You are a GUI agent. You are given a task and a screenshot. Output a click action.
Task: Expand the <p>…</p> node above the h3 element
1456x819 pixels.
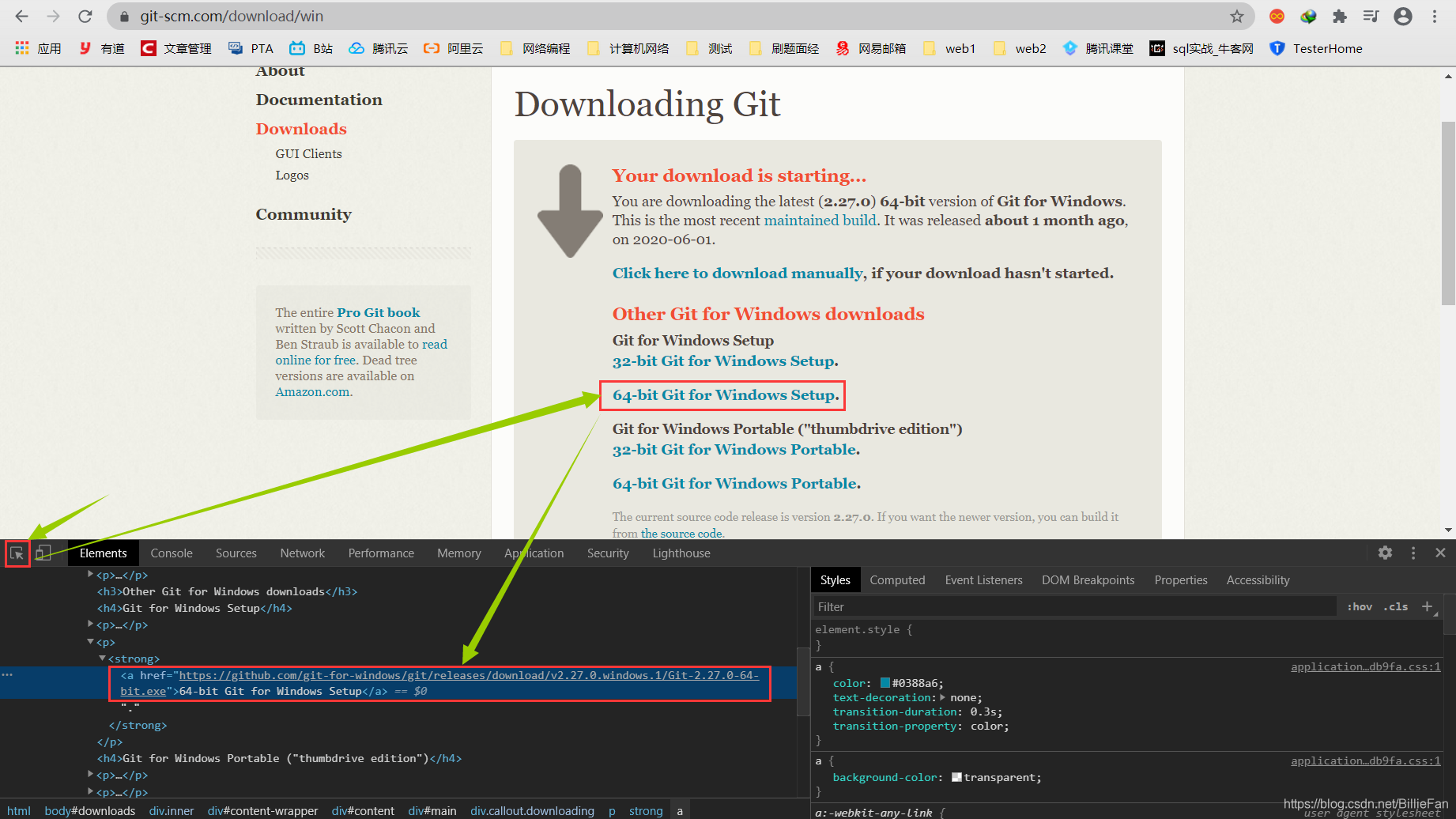90,575
